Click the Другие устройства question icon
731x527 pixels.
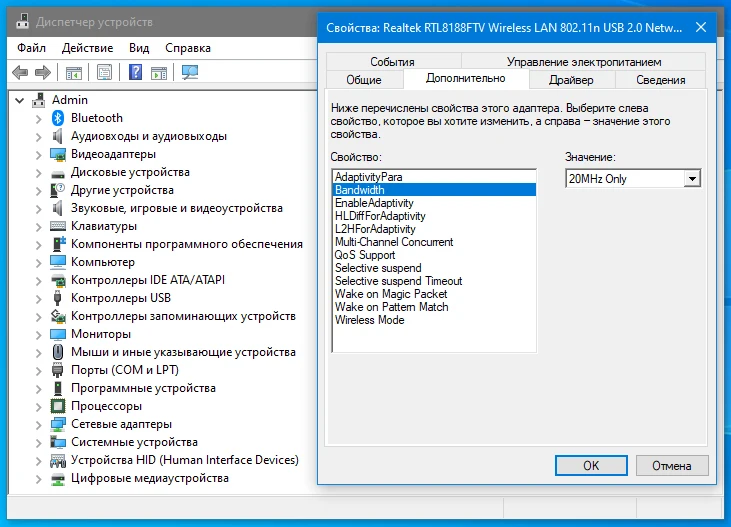click(58, 190)
